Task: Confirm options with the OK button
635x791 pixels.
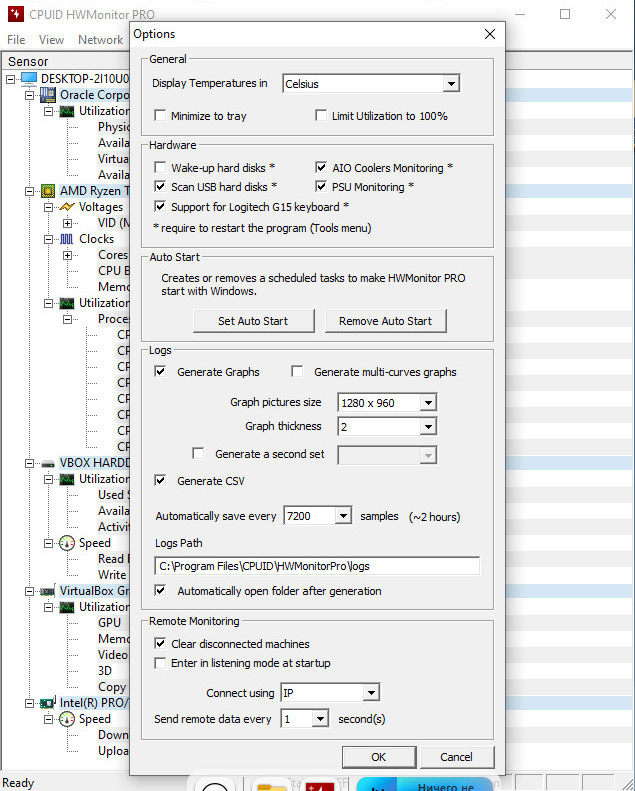Action: (x=378, y=757)
